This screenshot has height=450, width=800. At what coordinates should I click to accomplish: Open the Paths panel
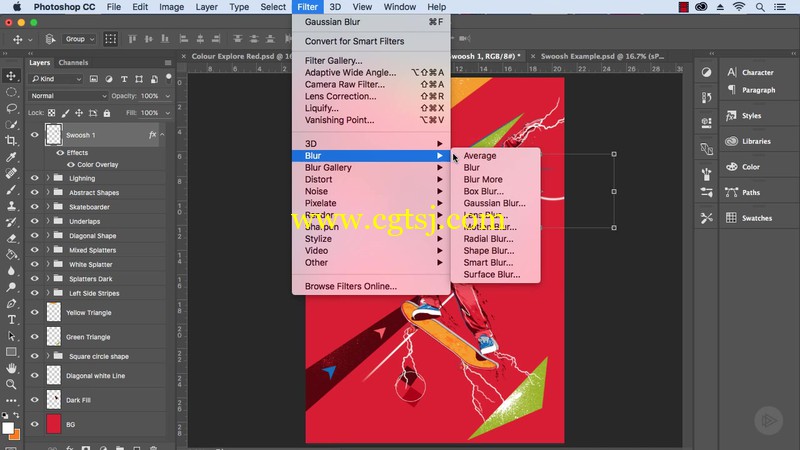pos(743,192)
